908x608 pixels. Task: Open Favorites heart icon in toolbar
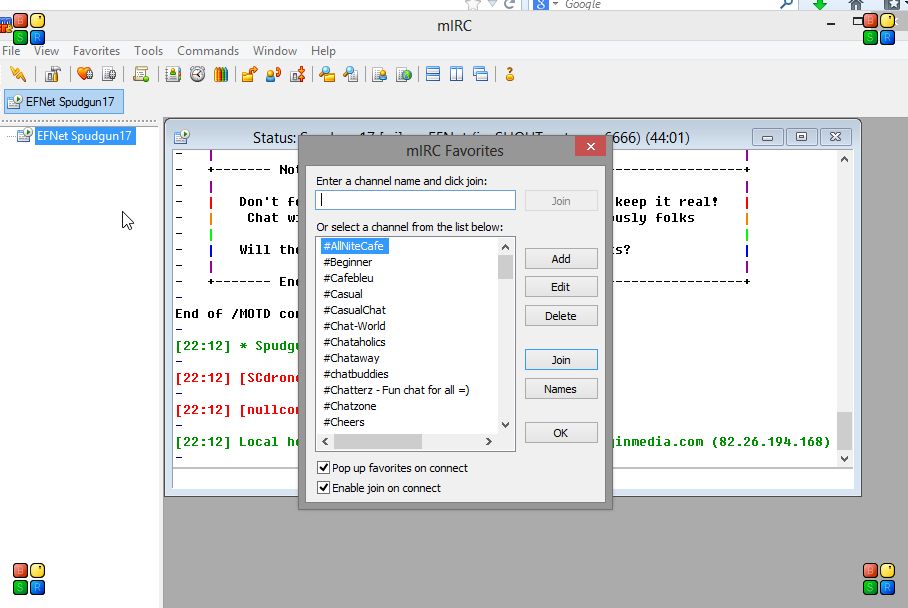click(x=85, y=74)
